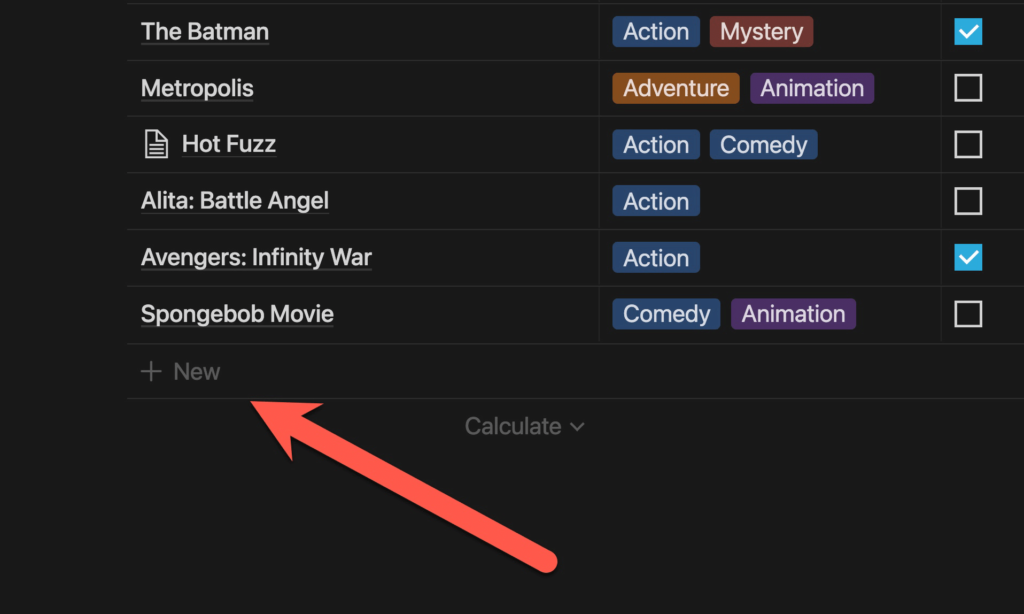Image resolution: width=1024 pixels, height=614 pixels.
Task: Click the New row button label
Action: (197, 372)
